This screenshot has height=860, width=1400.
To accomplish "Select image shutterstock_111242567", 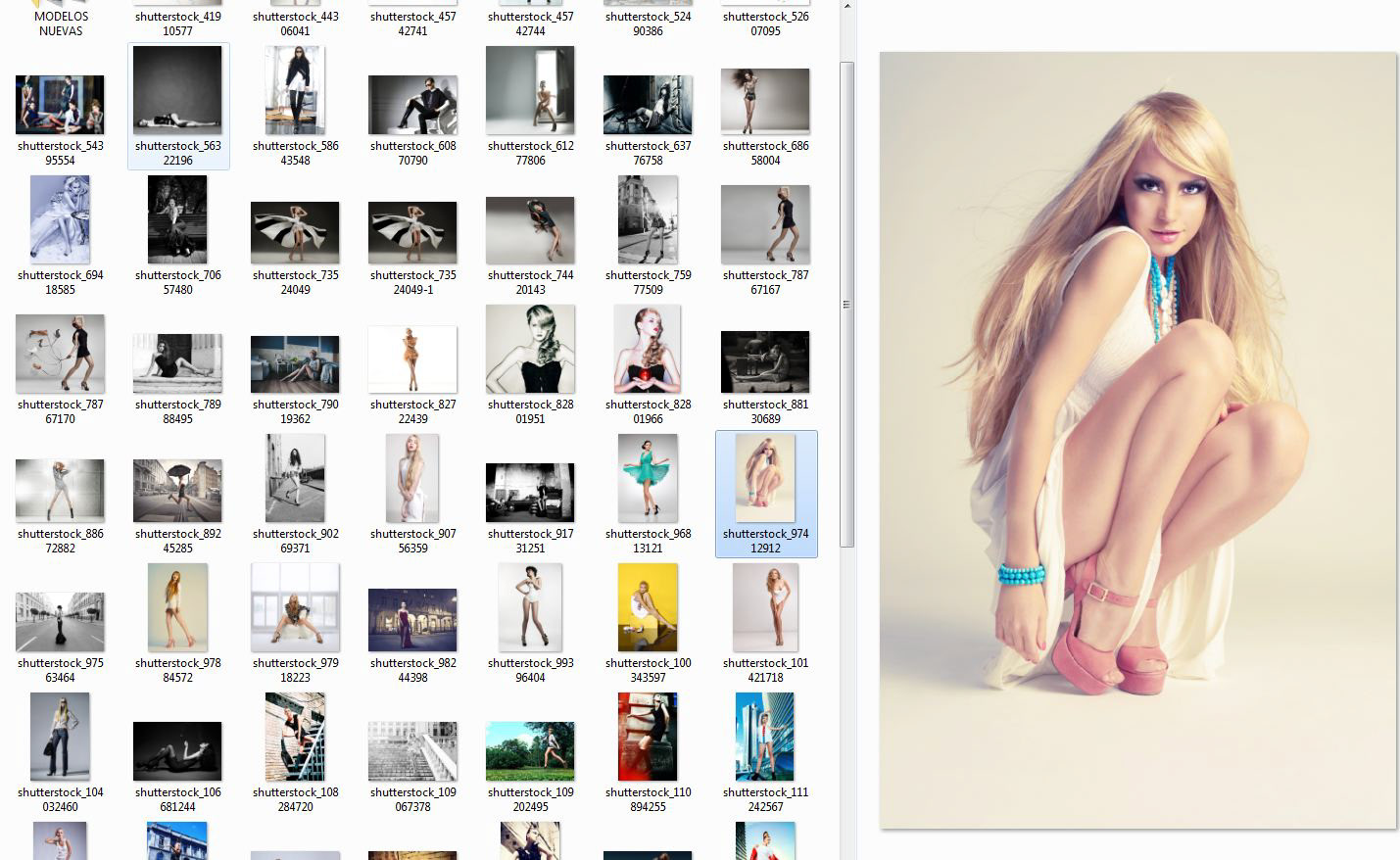I will click(x=765, y=737).
